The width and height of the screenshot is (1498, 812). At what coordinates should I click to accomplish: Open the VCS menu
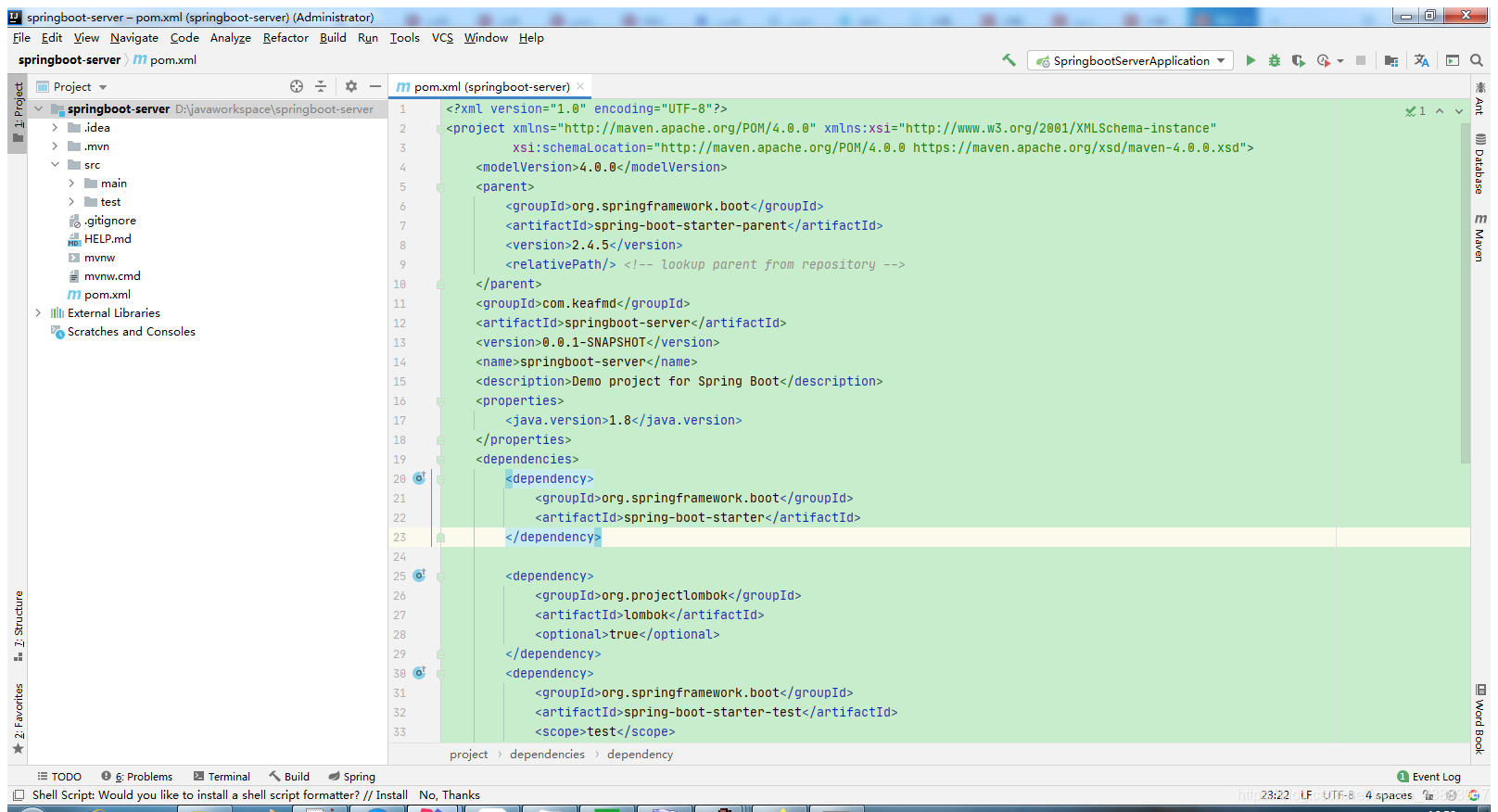442,38
